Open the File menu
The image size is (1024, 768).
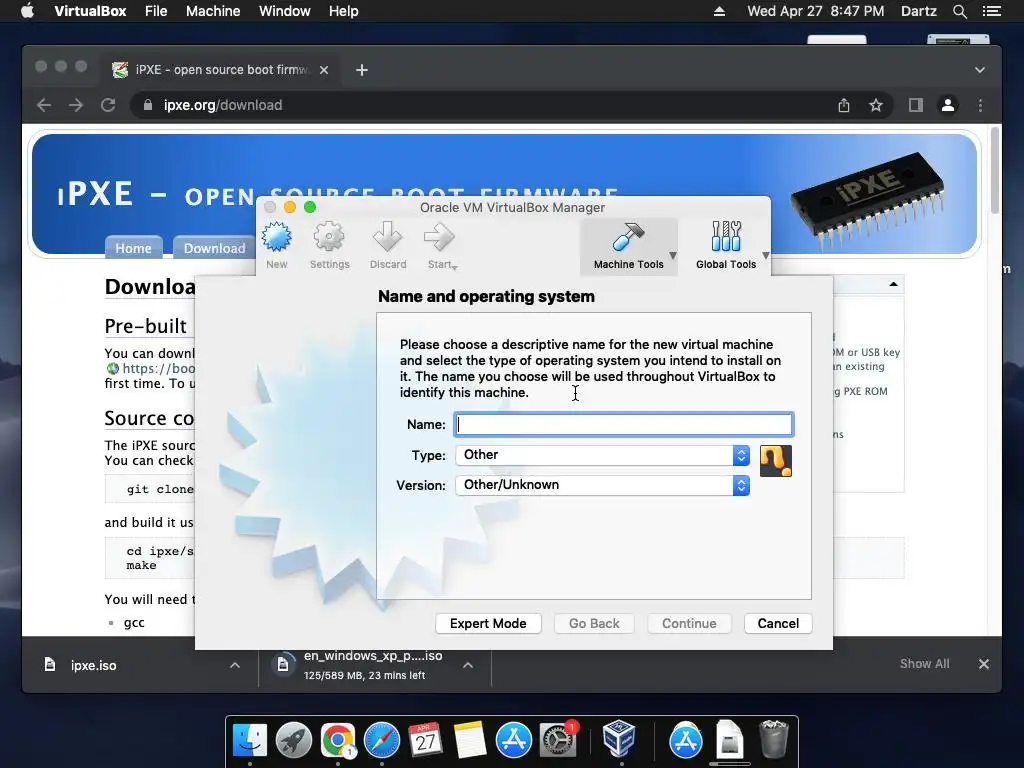[156, 11]
